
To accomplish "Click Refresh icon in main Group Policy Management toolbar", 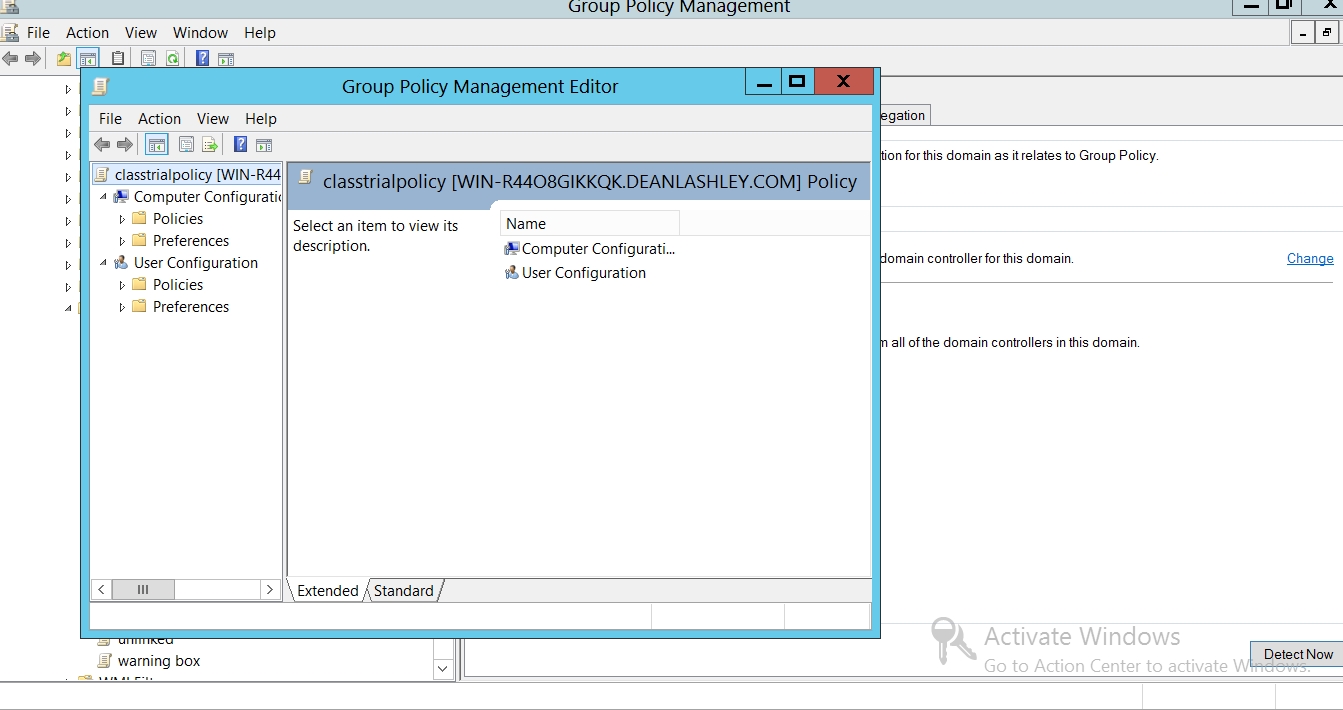I will tap(172, 59).
